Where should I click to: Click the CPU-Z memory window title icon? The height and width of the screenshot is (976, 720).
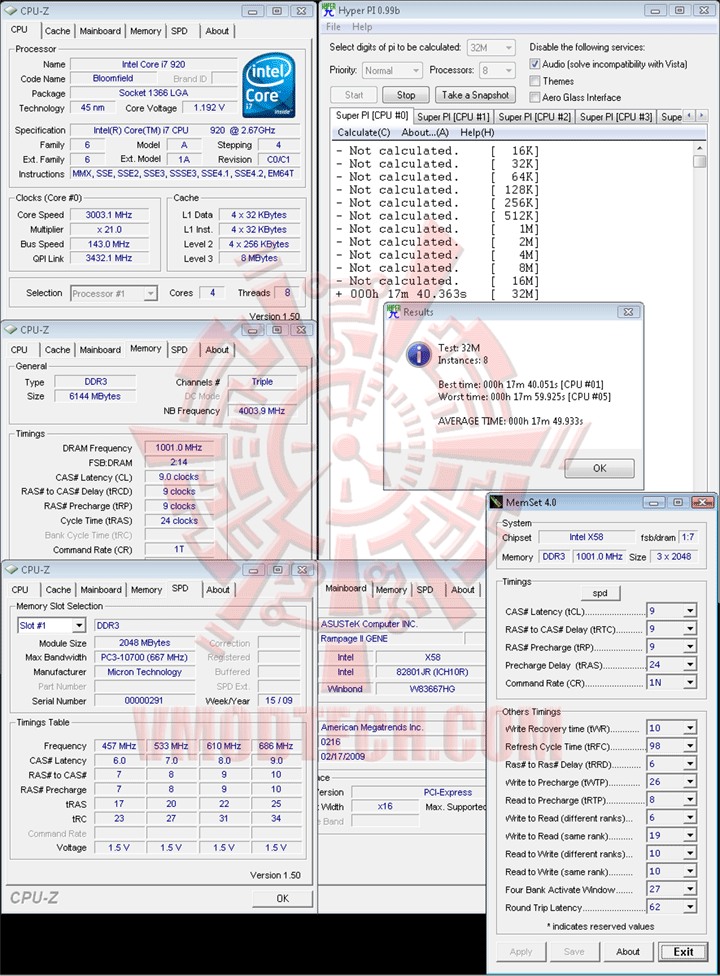tap(11, 330)
